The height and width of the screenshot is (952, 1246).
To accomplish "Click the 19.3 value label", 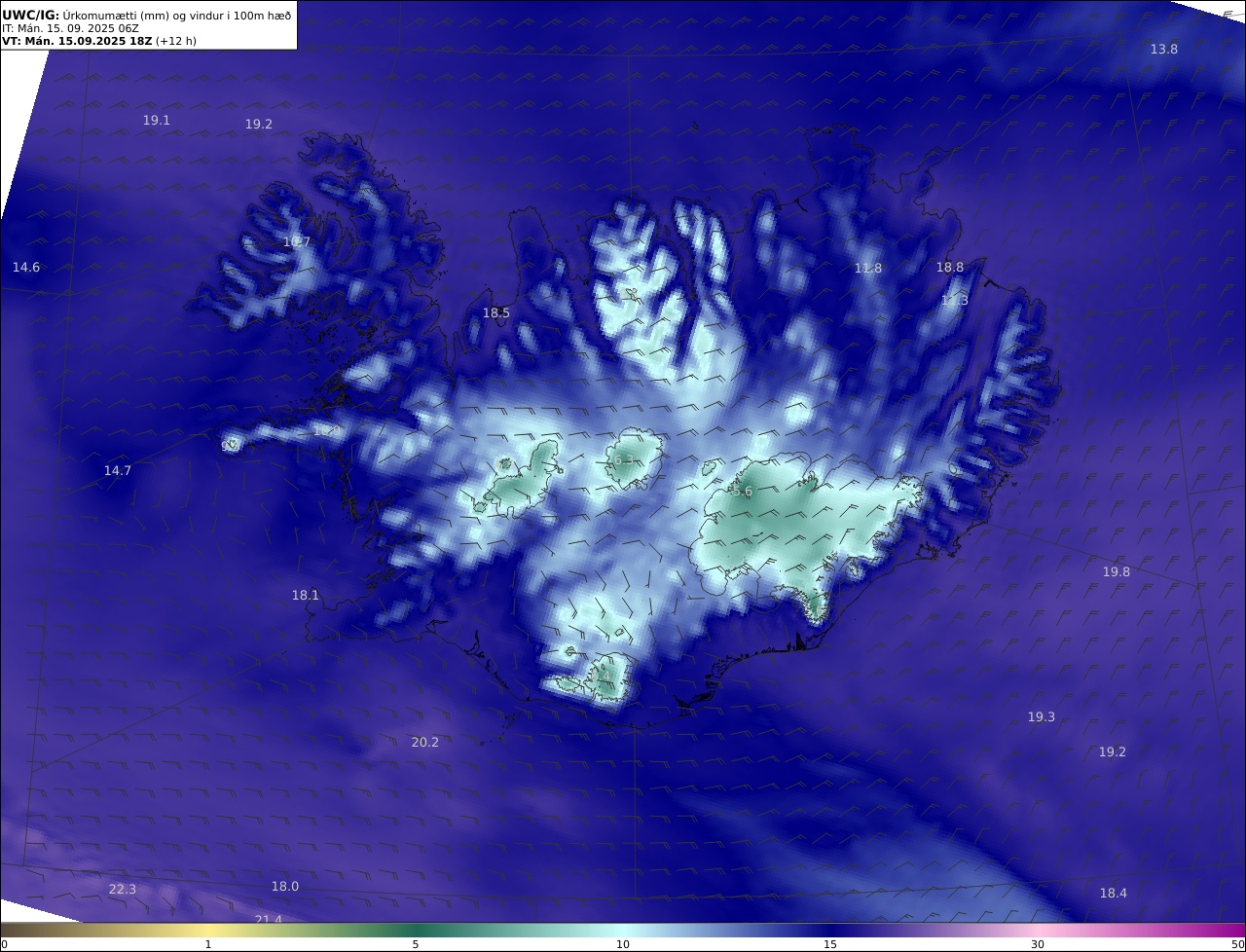I will point(1042,717).
